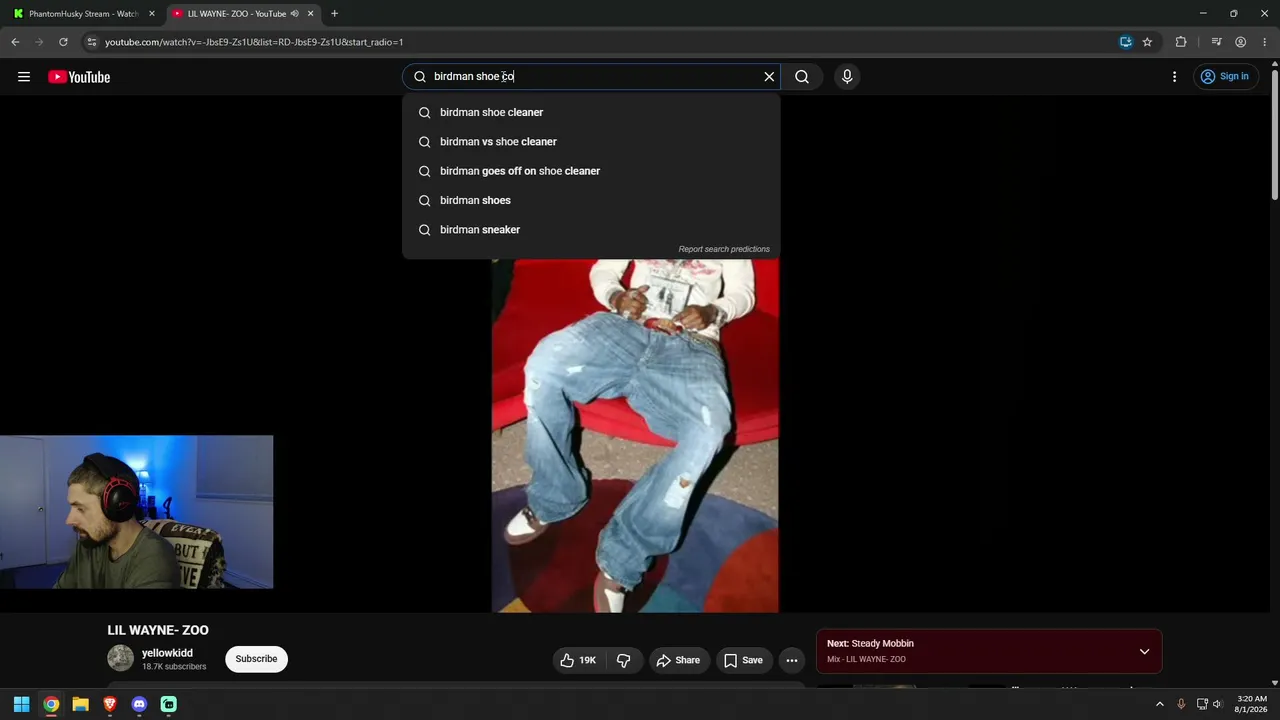Screen dimensions: 1280x720
Task: Click the address bar URL
Action: (254, 42)
